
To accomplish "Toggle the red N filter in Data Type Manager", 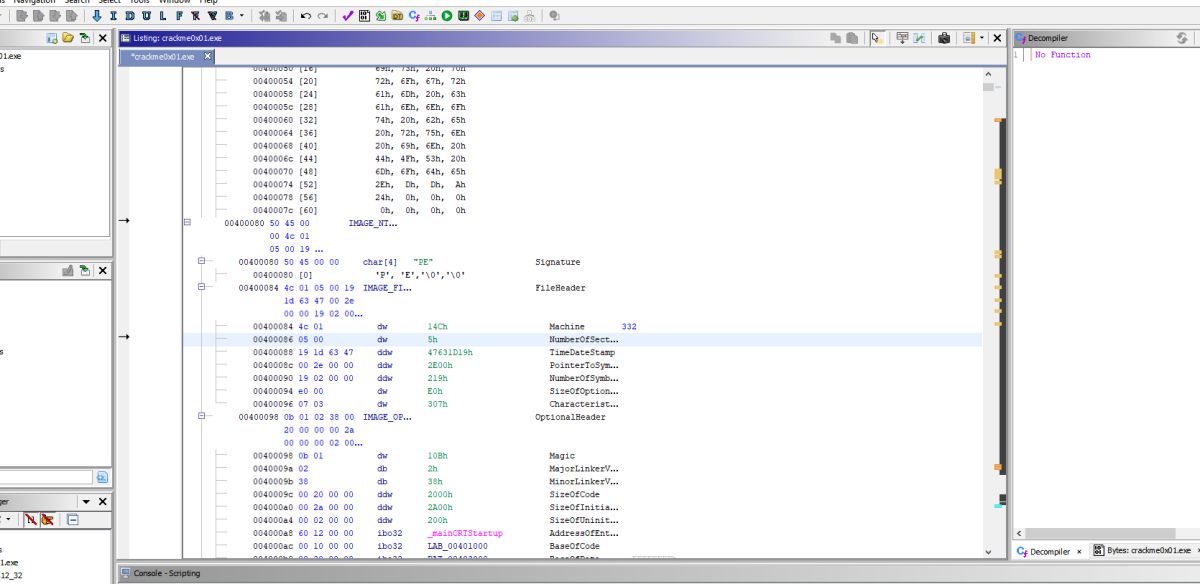I will click(30, 520).
